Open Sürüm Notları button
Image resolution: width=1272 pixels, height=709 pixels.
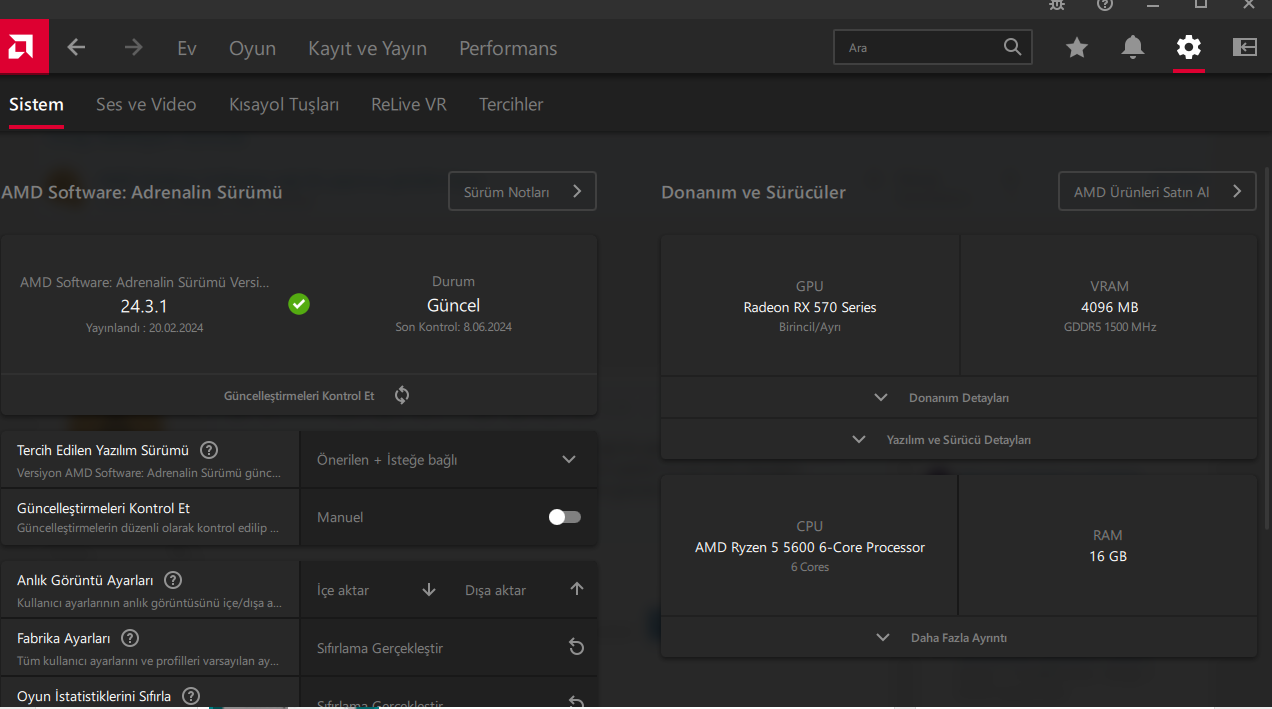click(x=522, y=191)
